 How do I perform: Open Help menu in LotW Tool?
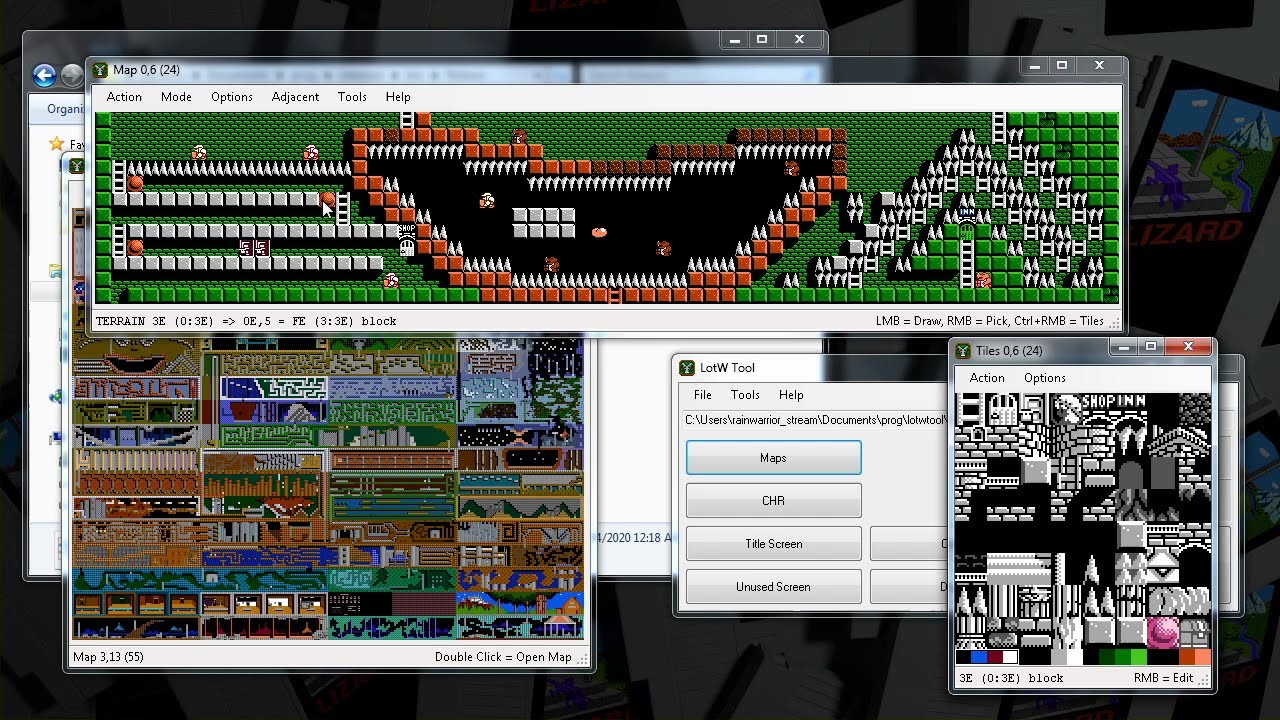tap(791, 395)
